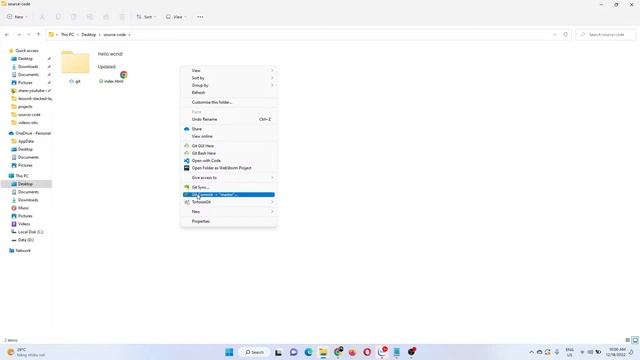This screenshot has width=640, height=360.
Task: Click the Share toolbar icon
Action: (106, 17)
